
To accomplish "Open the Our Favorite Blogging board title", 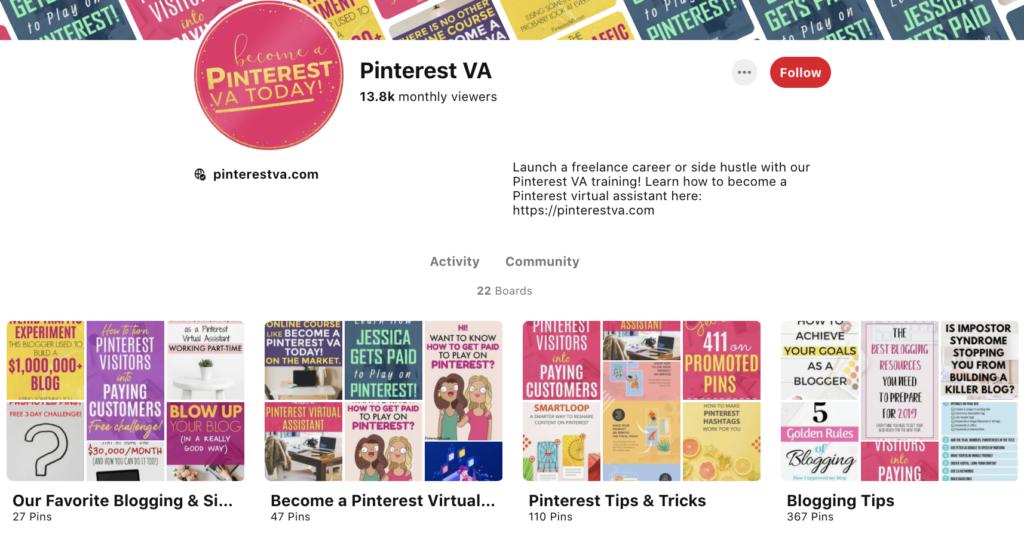I will [123, 500].
